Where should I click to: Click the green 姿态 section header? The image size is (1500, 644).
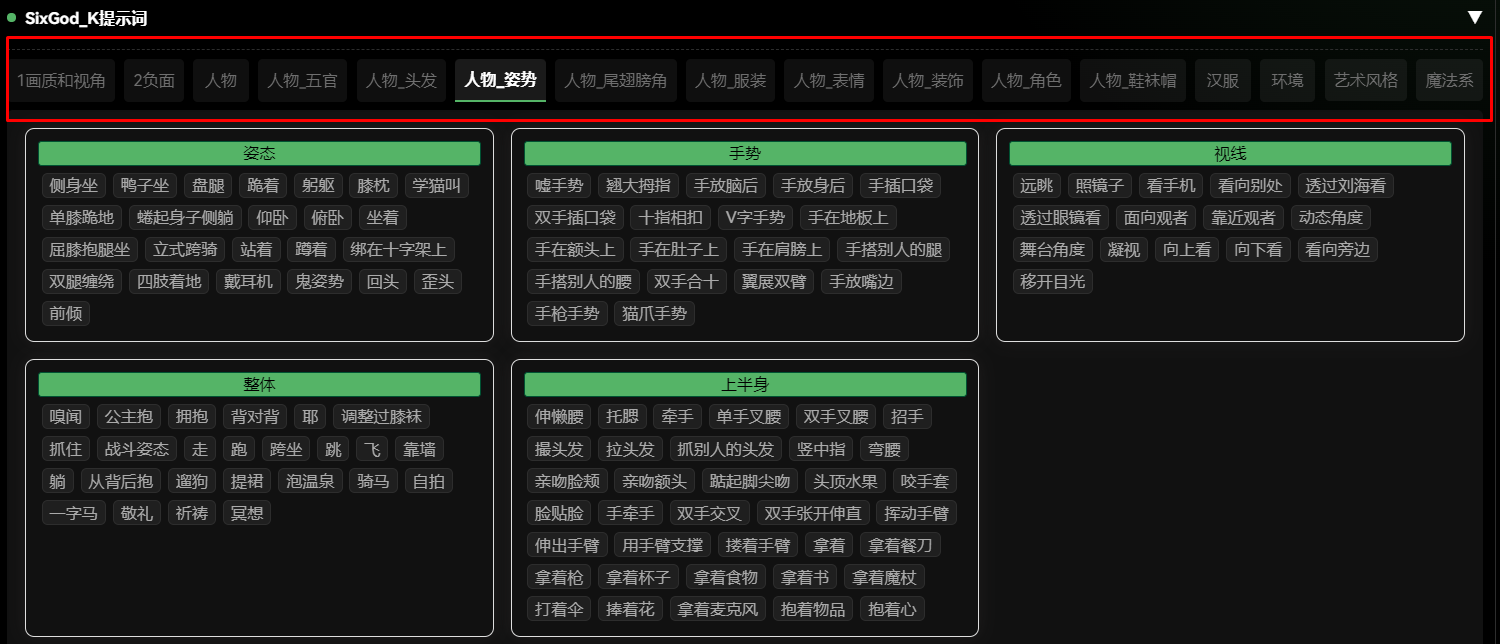pos(259,153)
